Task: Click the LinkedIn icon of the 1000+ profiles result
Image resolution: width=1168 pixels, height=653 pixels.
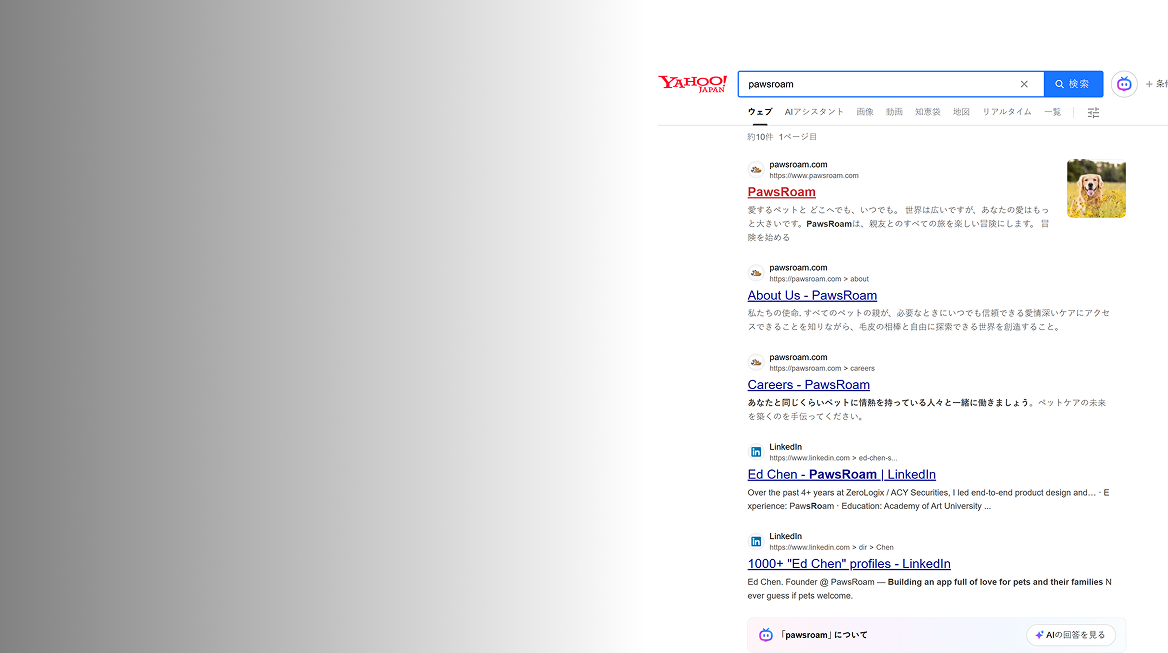Action: click(x=756, y=542)
